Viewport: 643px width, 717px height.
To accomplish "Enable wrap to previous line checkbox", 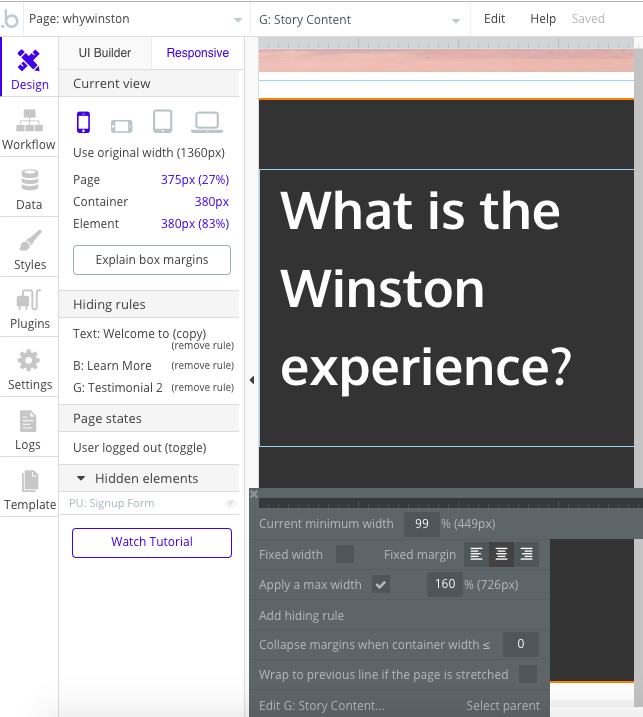I will (x=528, y=674).
